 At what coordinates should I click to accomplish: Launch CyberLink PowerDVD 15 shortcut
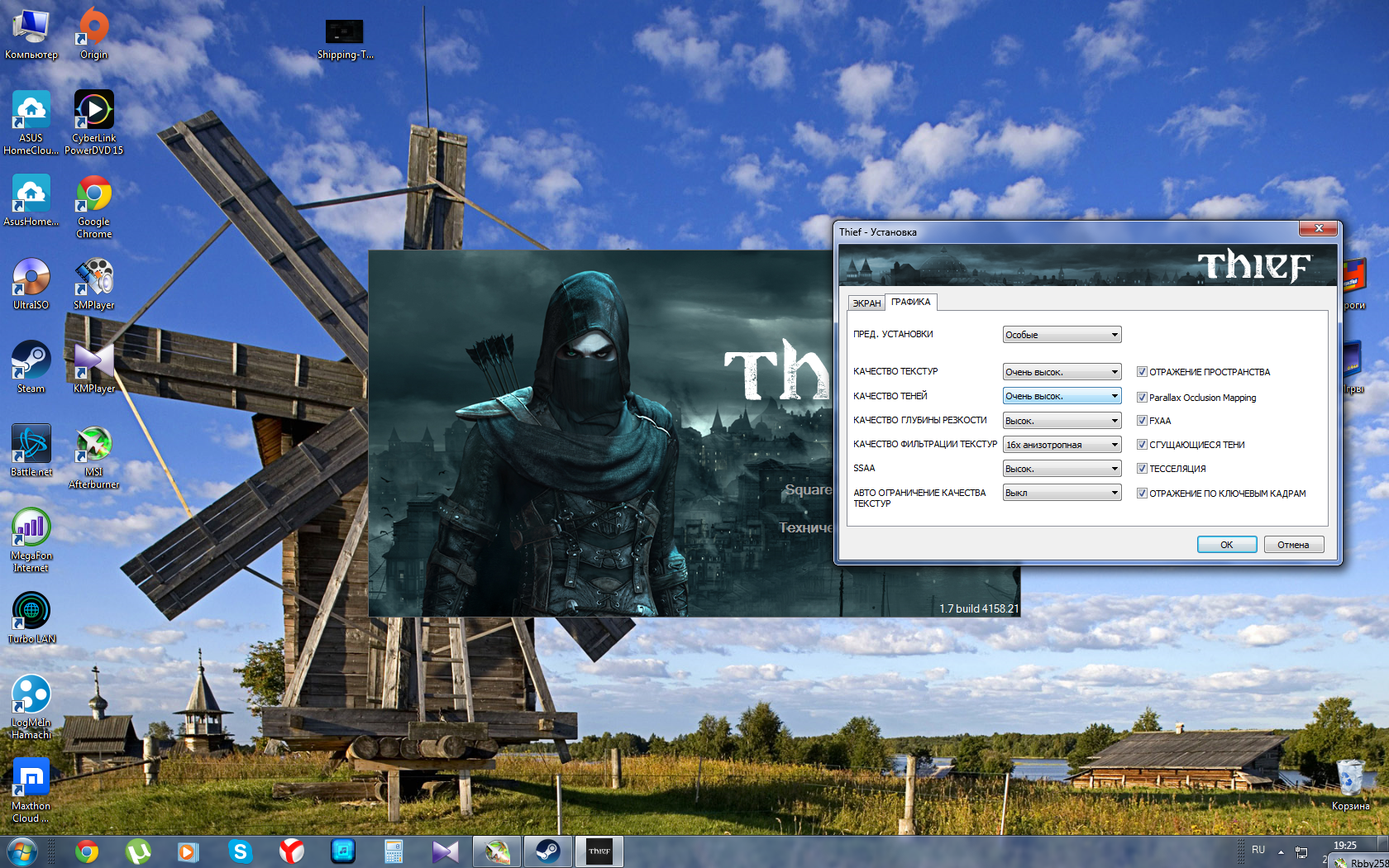coord(93,122)
